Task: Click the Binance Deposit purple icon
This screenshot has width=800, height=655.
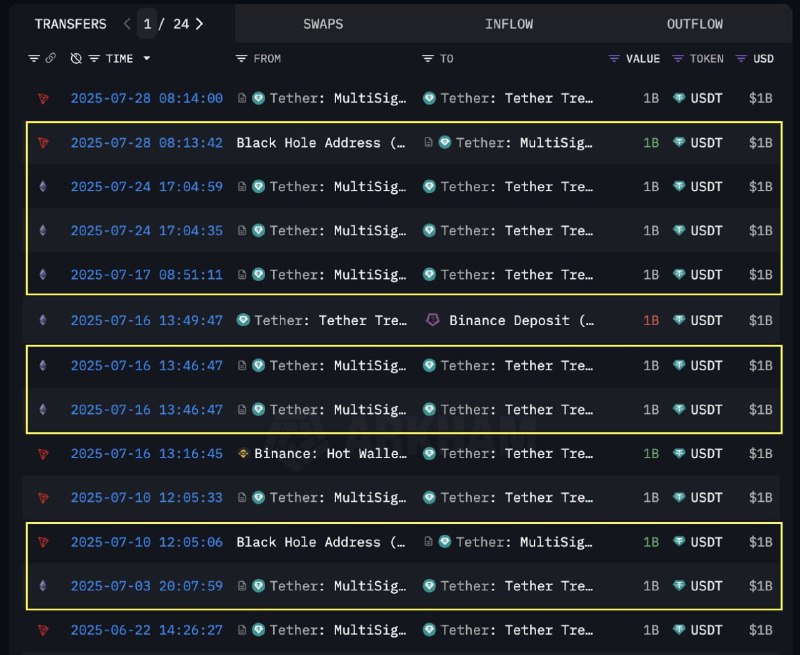Action: coord(433,320)
